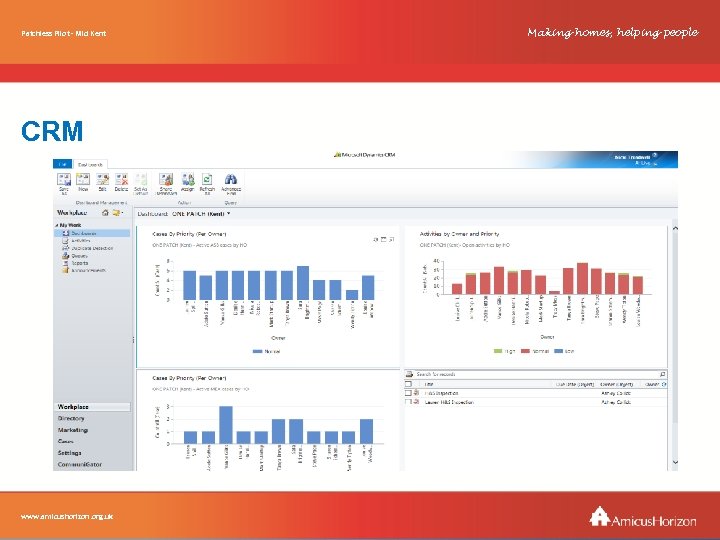Click the Assign icon in ribbon

(187, 179)
